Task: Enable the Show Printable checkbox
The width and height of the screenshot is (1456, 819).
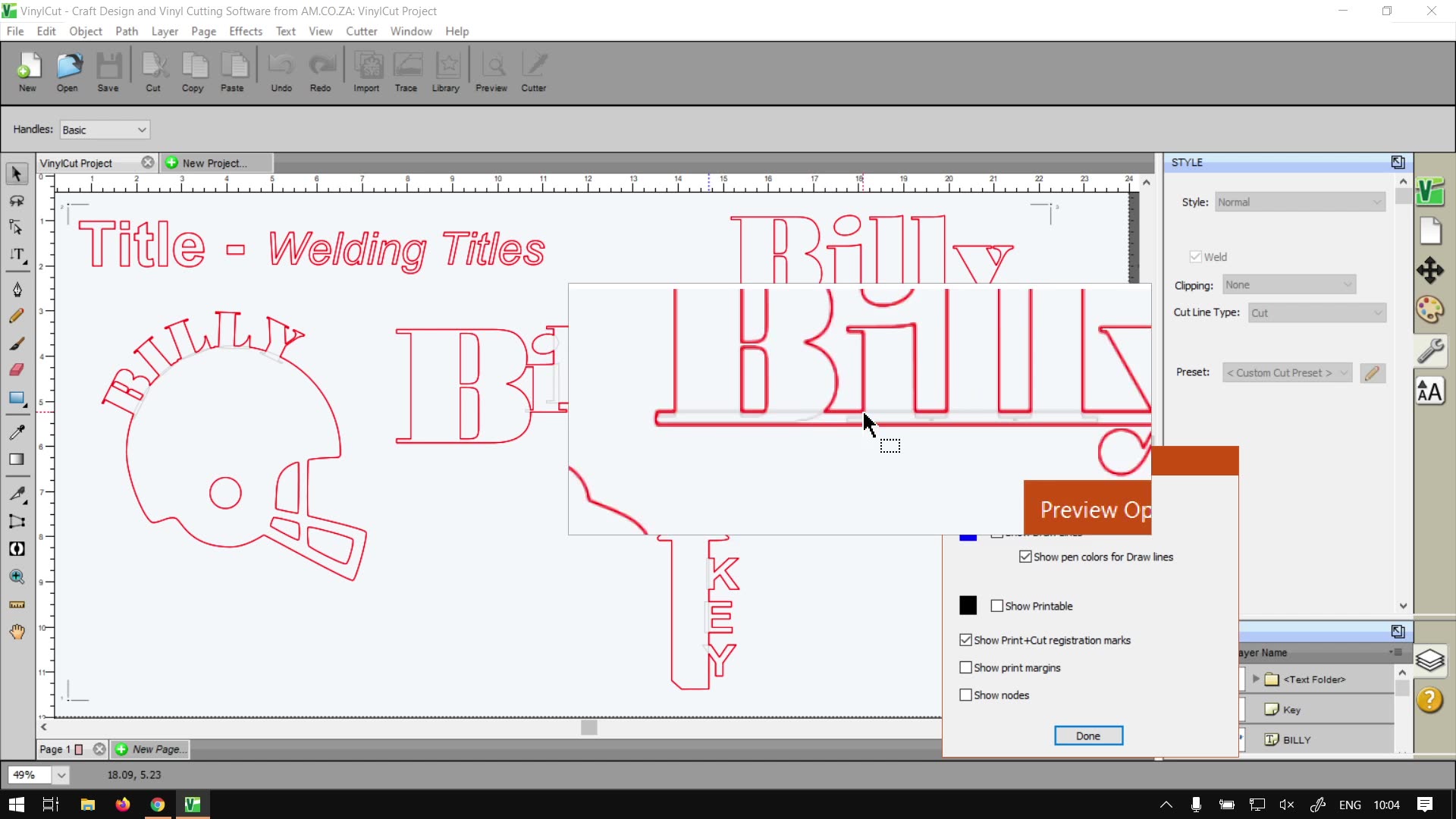Action: (997, 606)
